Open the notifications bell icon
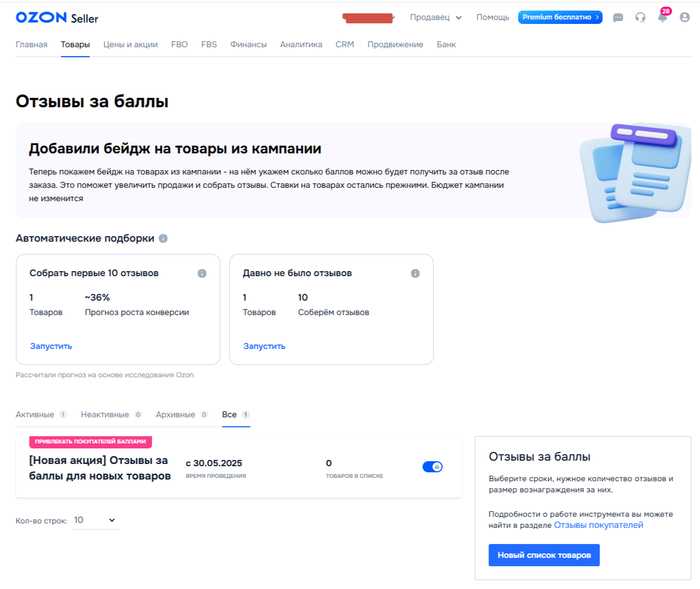 point(662,17)
